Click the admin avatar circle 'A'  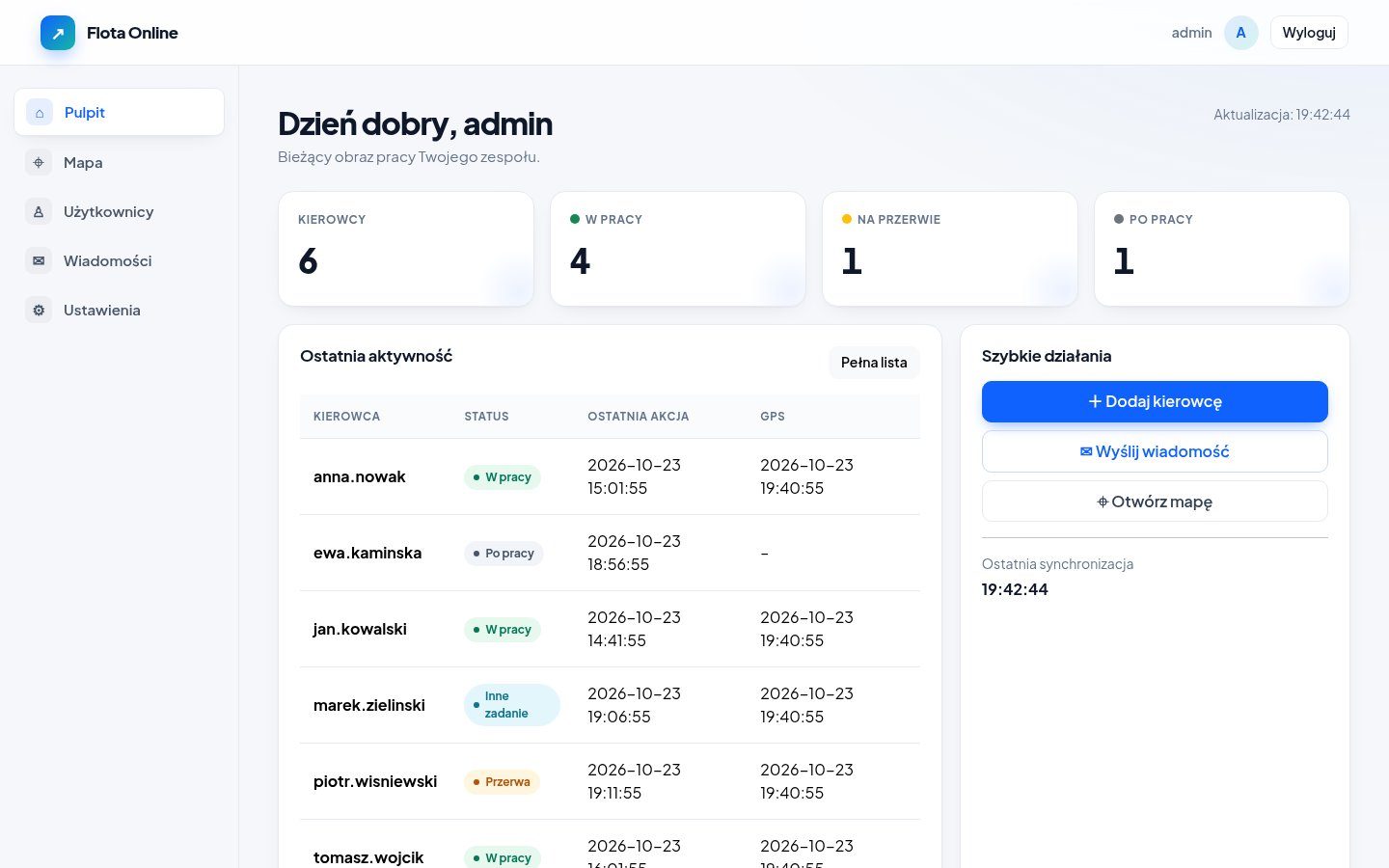1241,33
